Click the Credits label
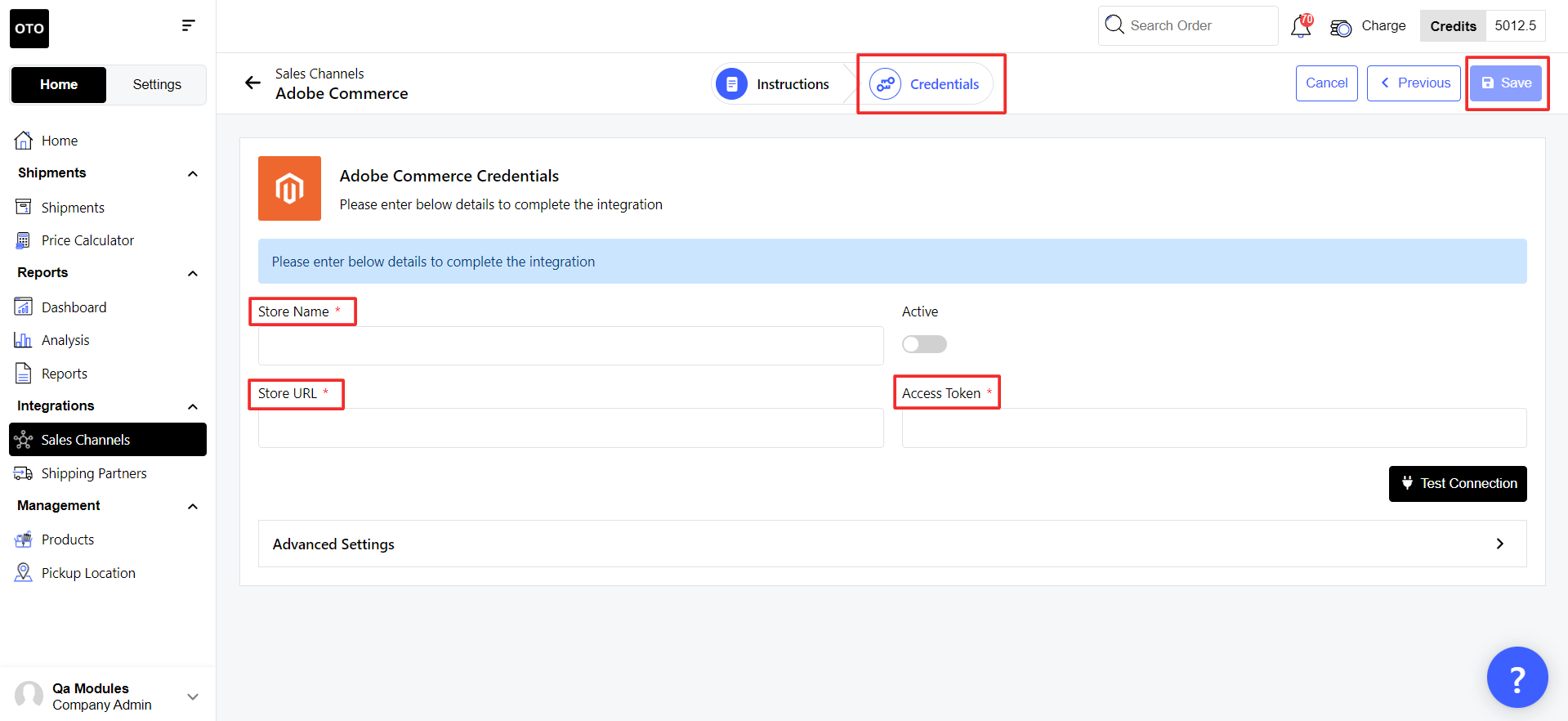Image resolution: width=1568 pixels, height=721 pixels. 1453,26
